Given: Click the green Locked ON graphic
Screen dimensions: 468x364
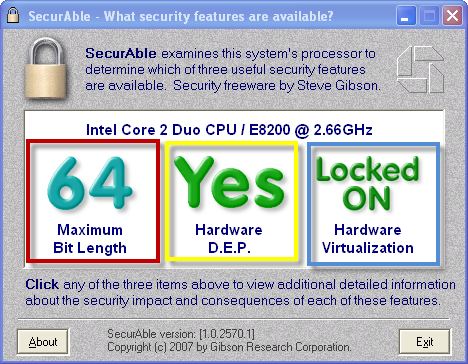Looking at the screenshot, I should click(x=367, y=183).
